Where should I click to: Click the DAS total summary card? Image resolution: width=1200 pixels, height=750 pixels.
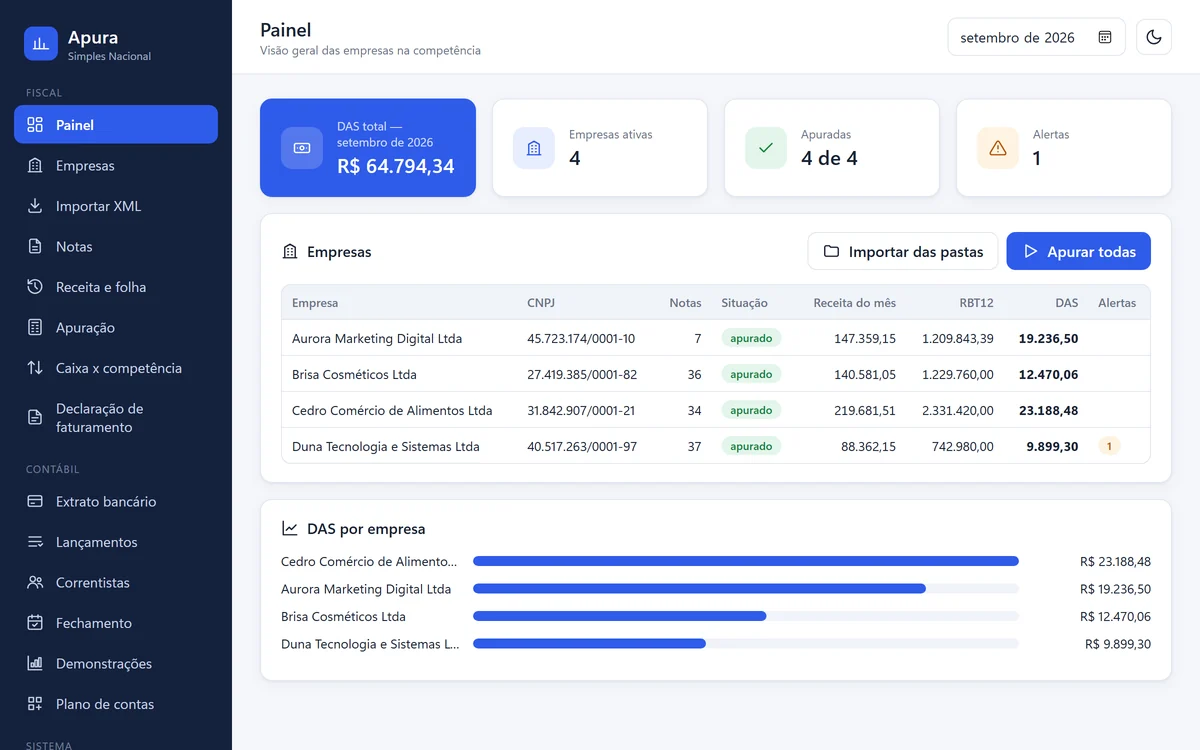tap(368, 148)
